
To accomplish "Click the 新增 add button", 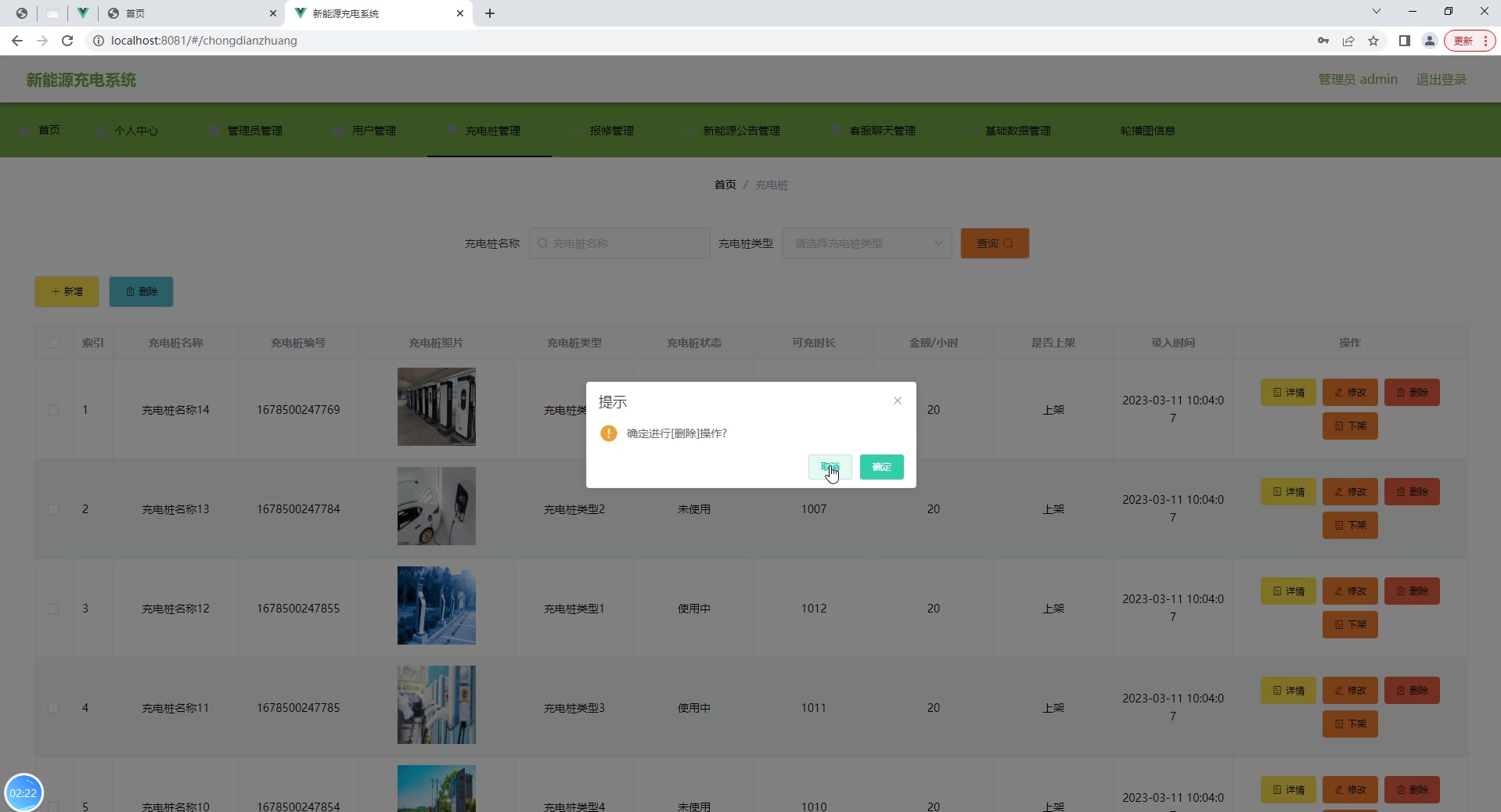I will 67,292.
